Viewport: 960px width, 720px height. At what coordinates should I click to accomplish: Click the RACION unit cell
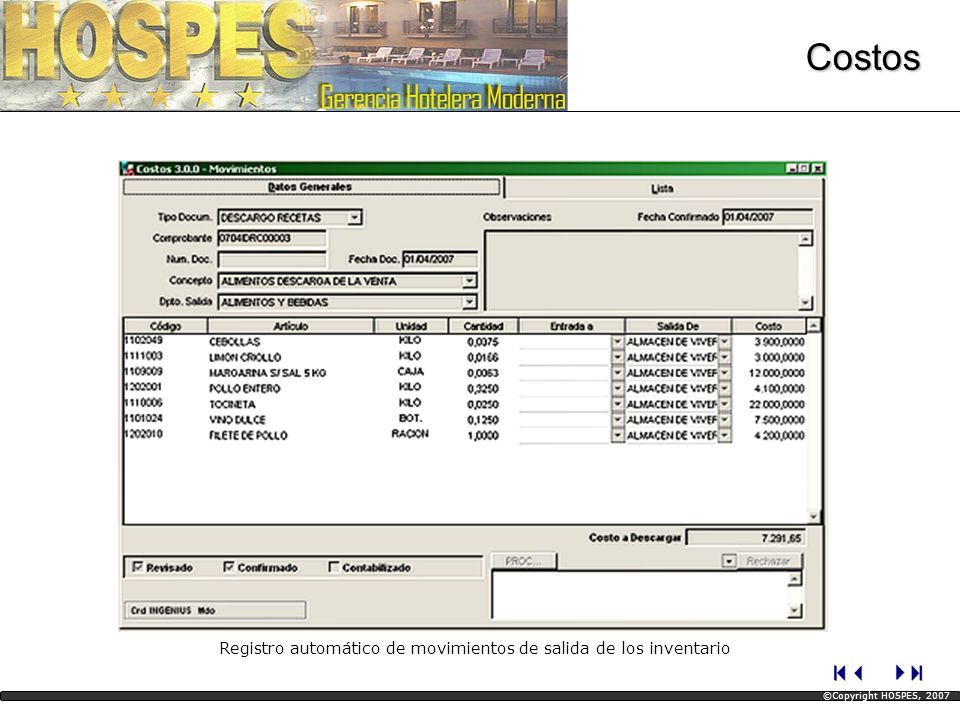point(410,433)
